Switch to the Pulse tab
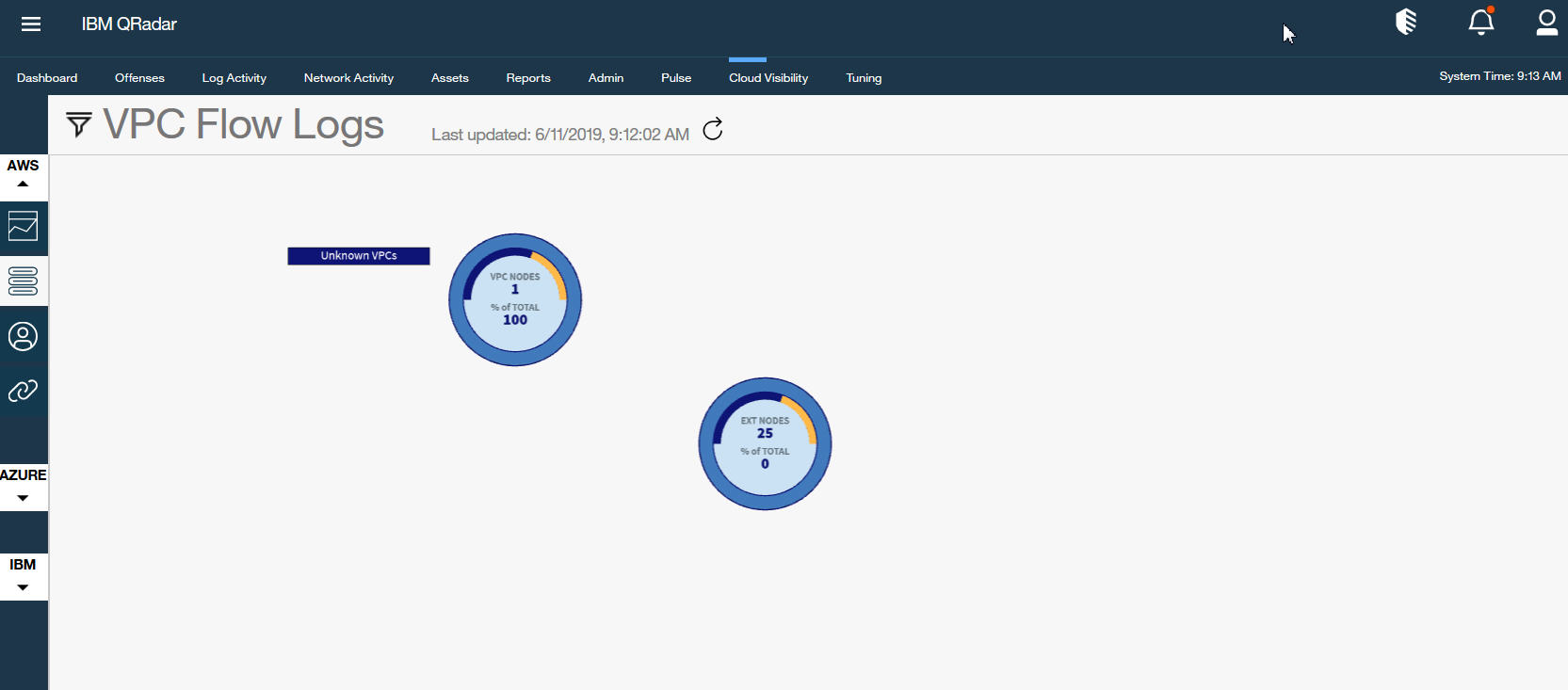The width and height of the screenshot is (1568, 690). [676, 78]
